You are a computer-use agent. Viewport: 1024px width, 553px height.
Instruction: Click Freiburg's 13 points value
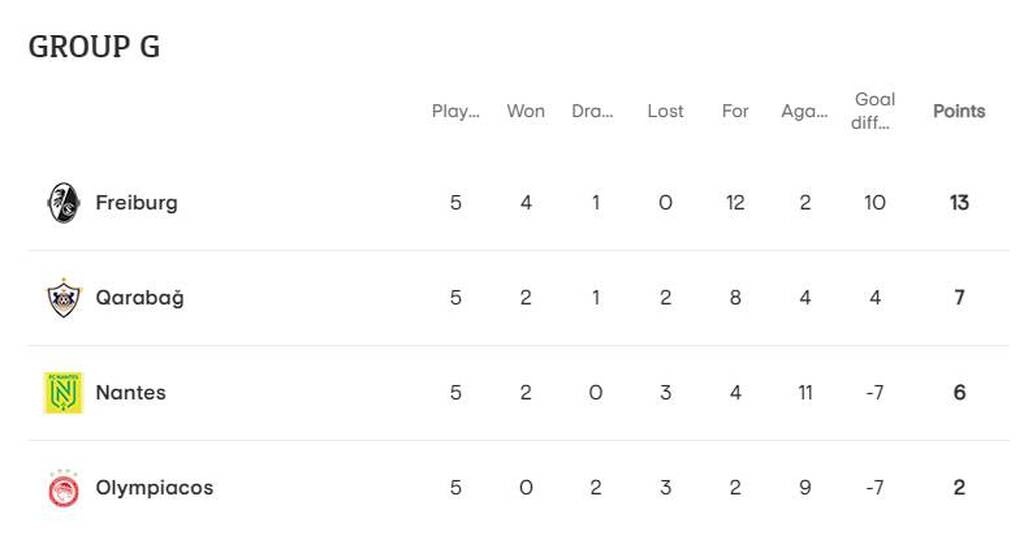[959, 203]
